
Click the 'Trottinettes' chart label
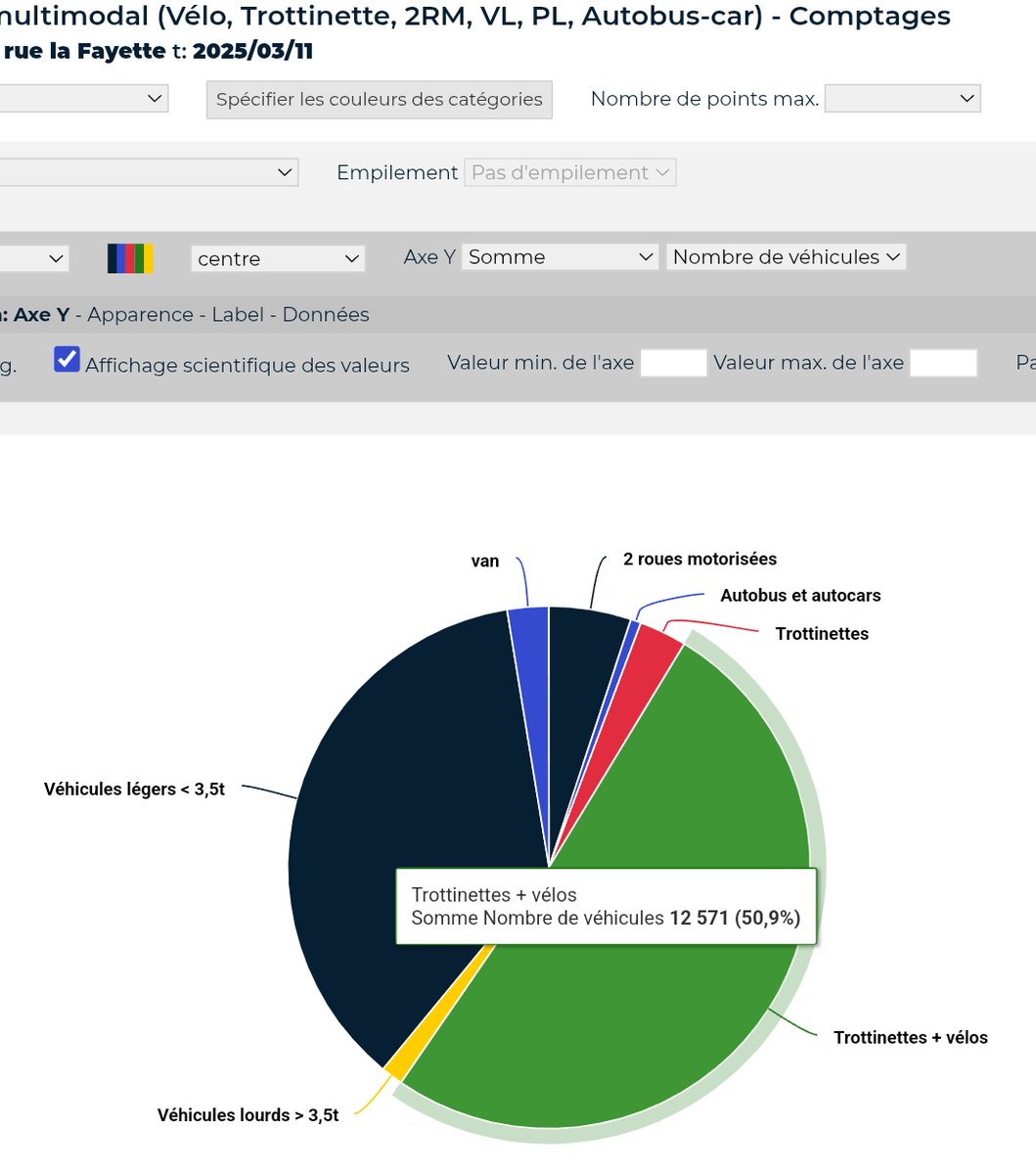point(822,634)
